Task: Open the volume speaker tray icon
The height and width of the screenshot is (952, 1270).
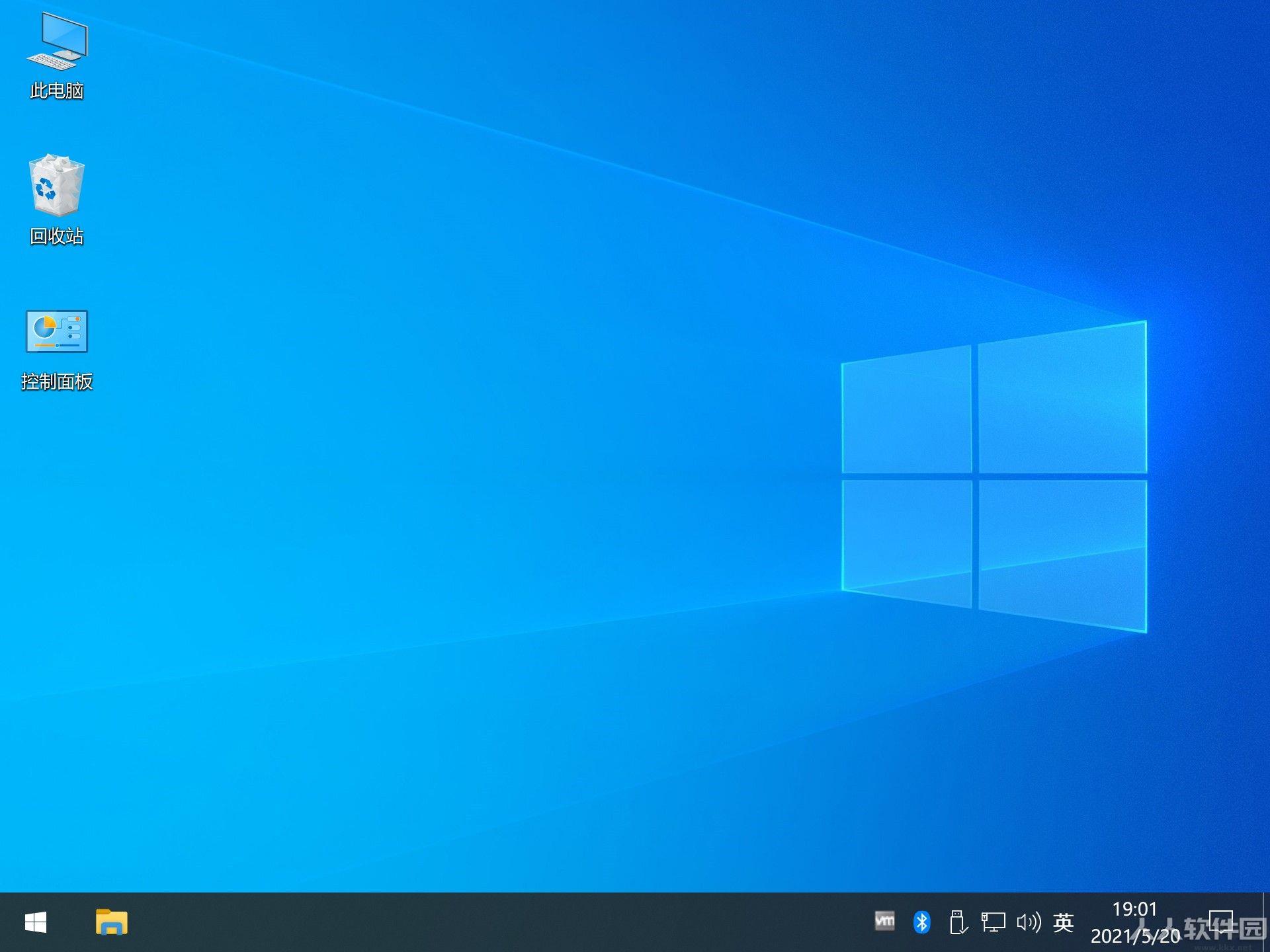Action: click(1029, 922)
